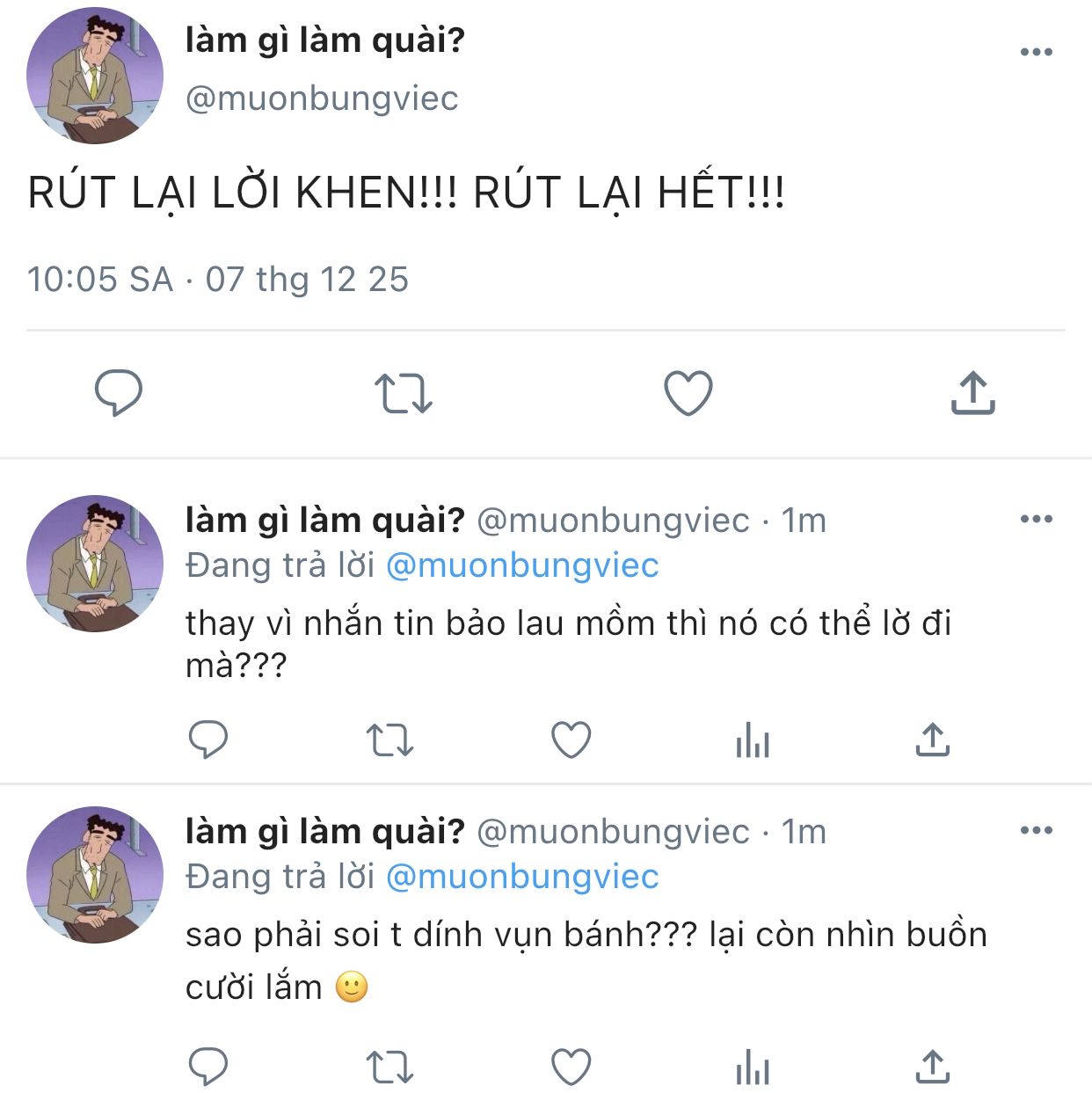
Task: Like the 'lau mồm' reply
Action: point(571,740)
